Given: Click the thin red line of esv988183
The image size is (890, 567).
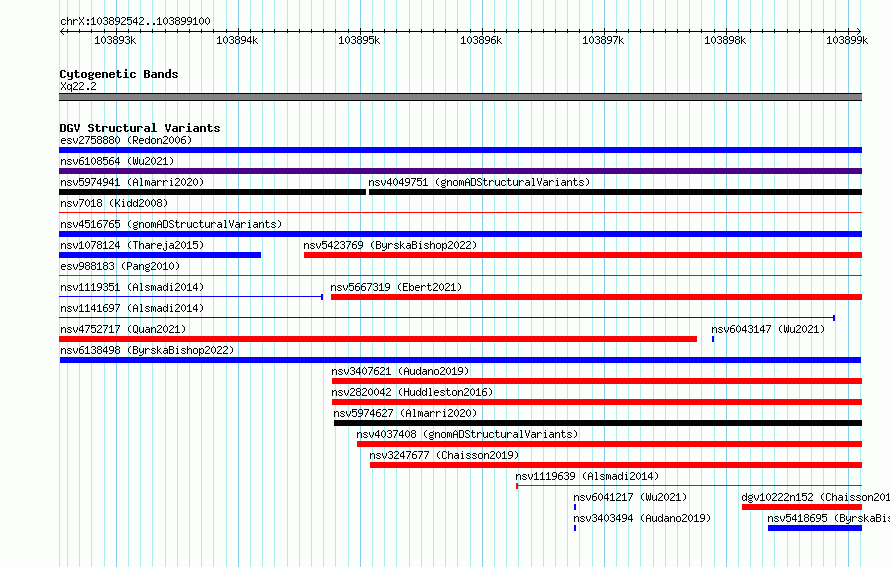Looking at the screenshot, I should click(460, 276).
